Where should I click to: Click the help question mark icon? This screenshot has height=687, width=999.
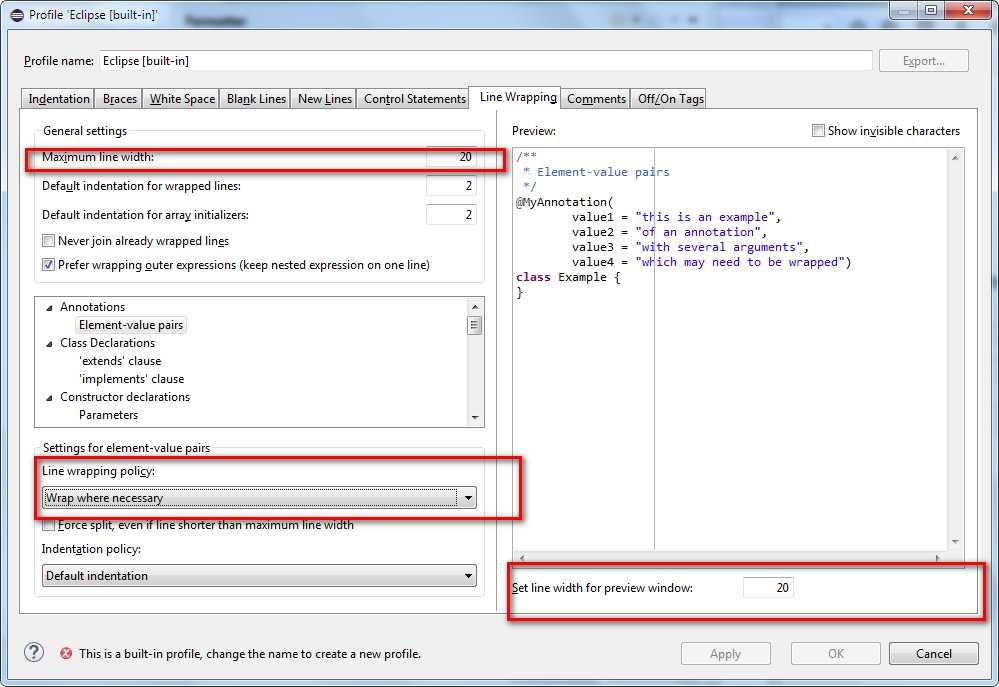pyautogui.click(x=34, y=652)
